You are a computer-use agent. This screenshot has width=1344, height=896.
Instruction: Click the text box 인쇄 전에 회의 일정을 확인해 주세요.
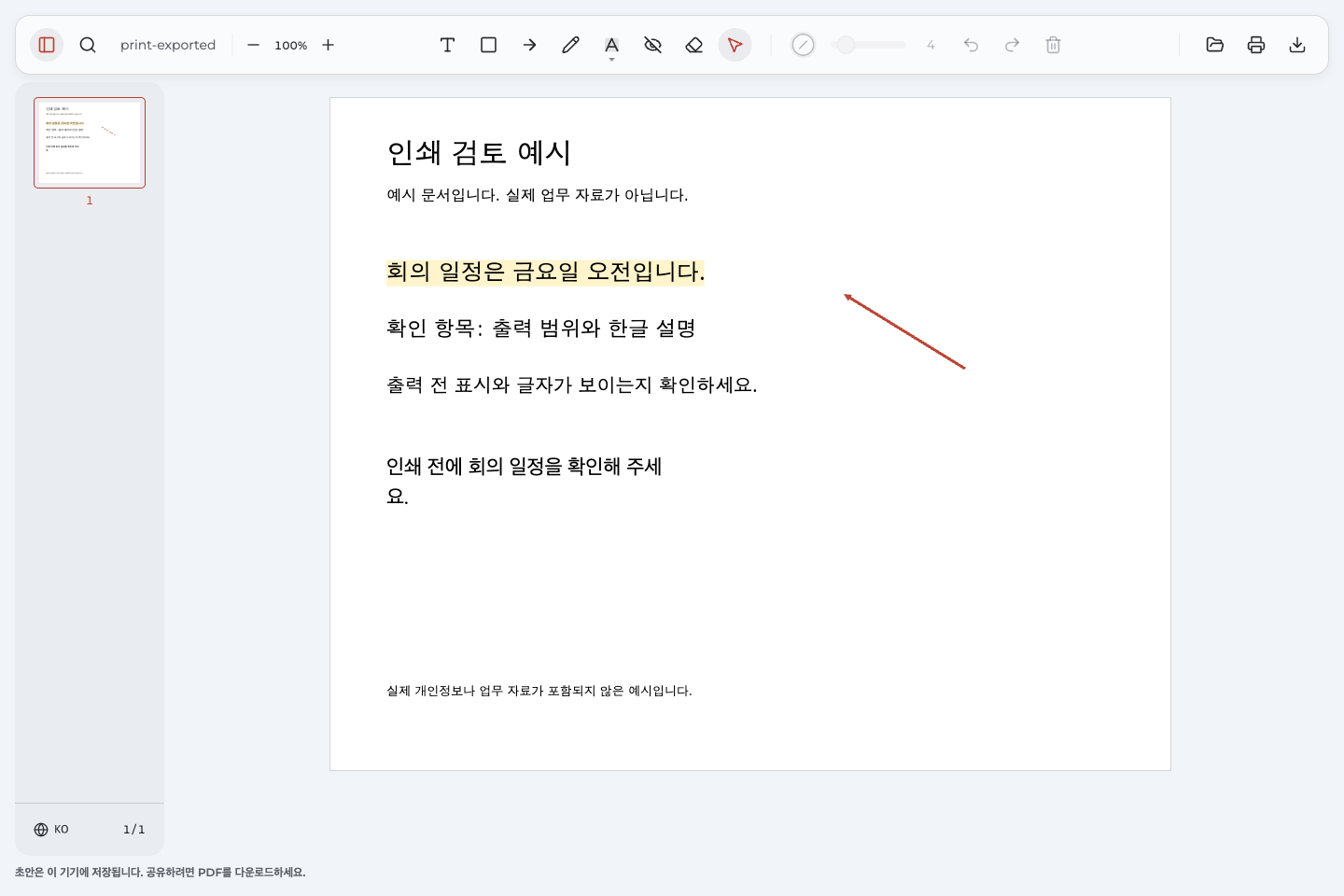pyautogui.click(x=525, y=481)
